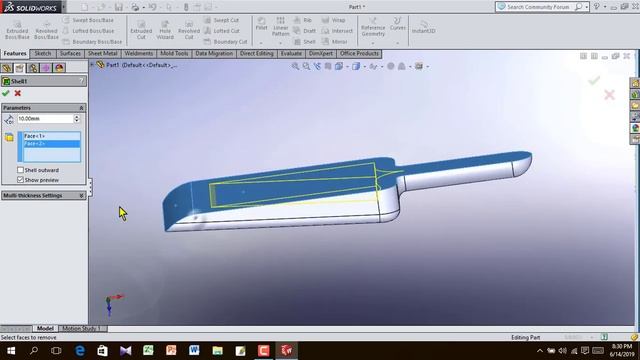Click the Revolved Boss/Base tool
Viewport: 640px width, 360px height.
coord(46,30)
